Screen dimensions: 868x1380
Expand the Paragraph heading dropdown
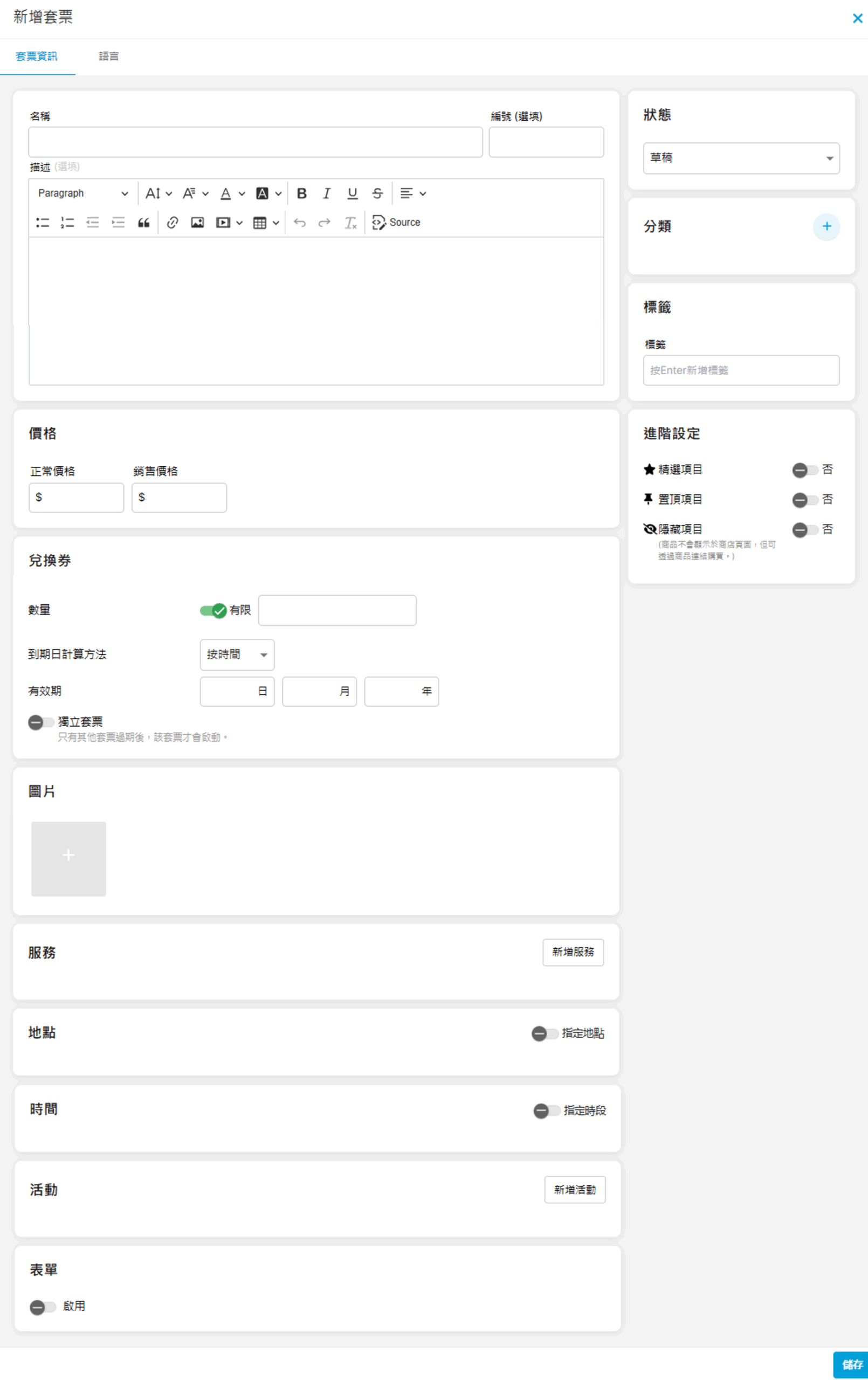(82, 194)
